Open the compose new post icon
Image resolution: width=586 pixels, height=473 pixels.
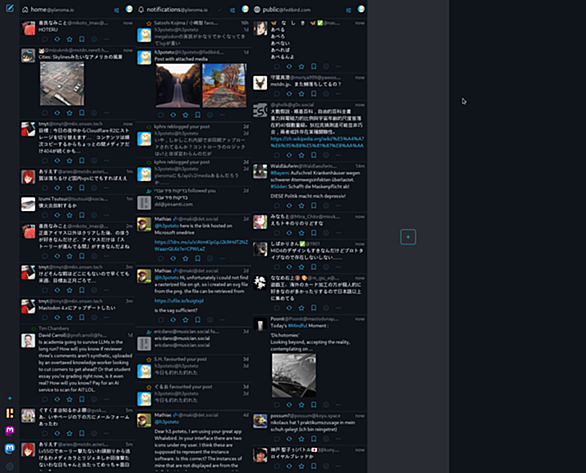[10, 8]
